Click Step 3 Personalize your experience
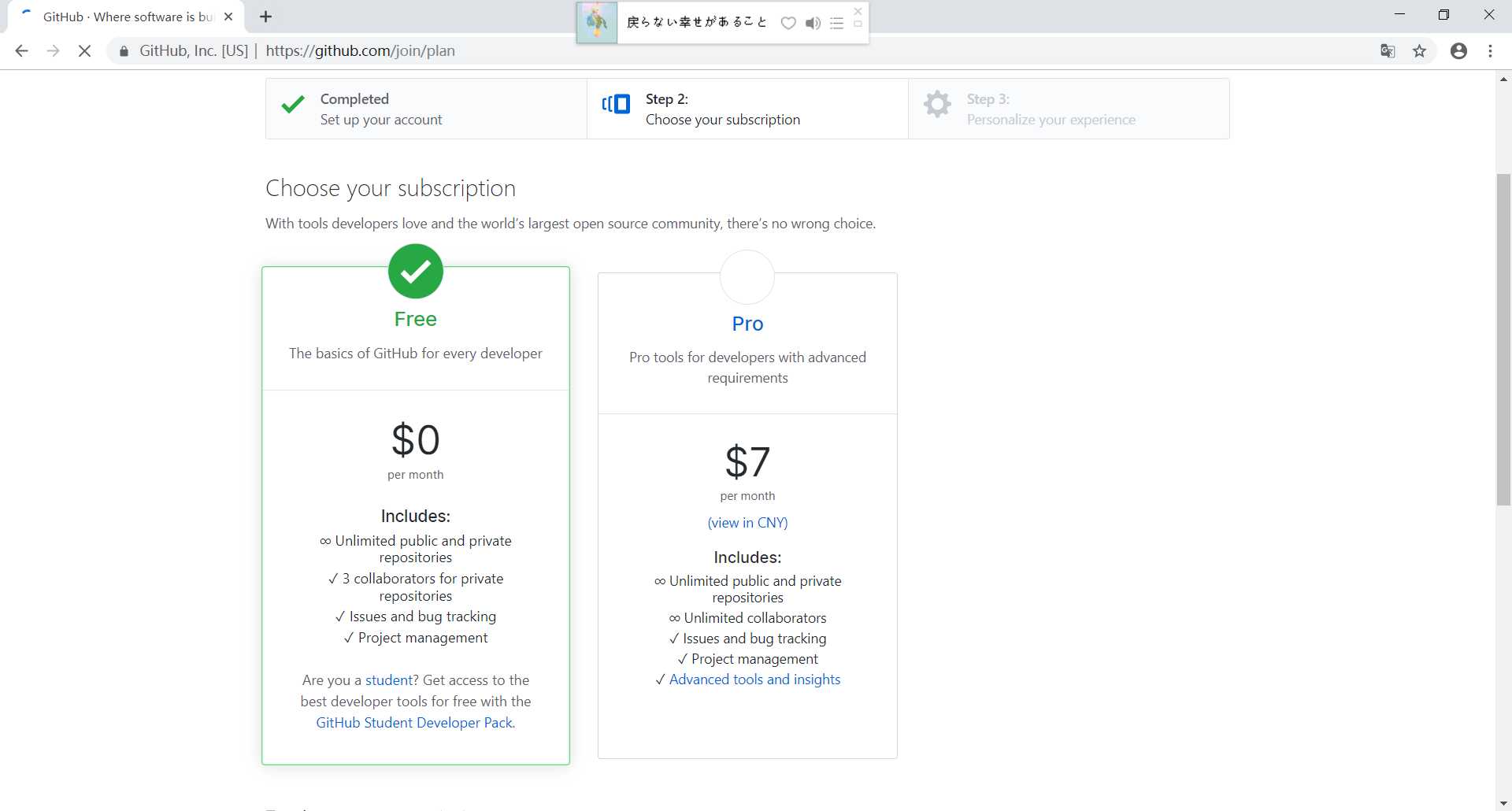Image resolution: width=1512 pixels, height=811 pixels. click(x=1069, y=109)
